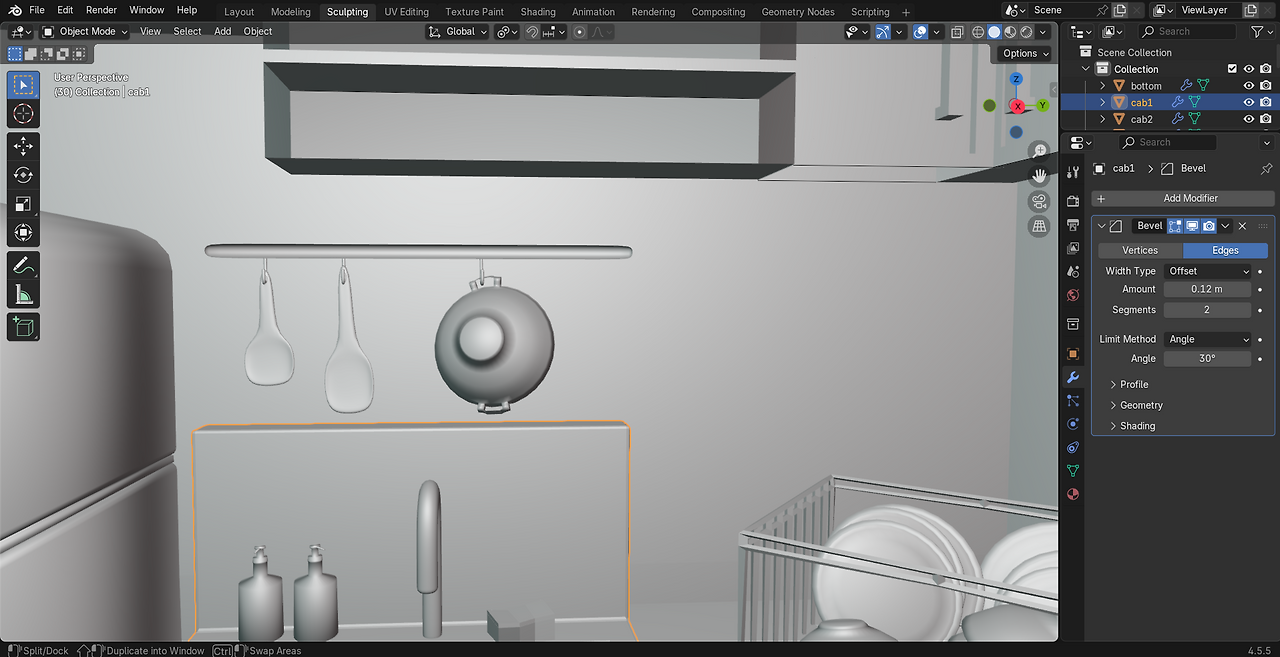Switch to the Modeling workspace tab

click(291, 12)
